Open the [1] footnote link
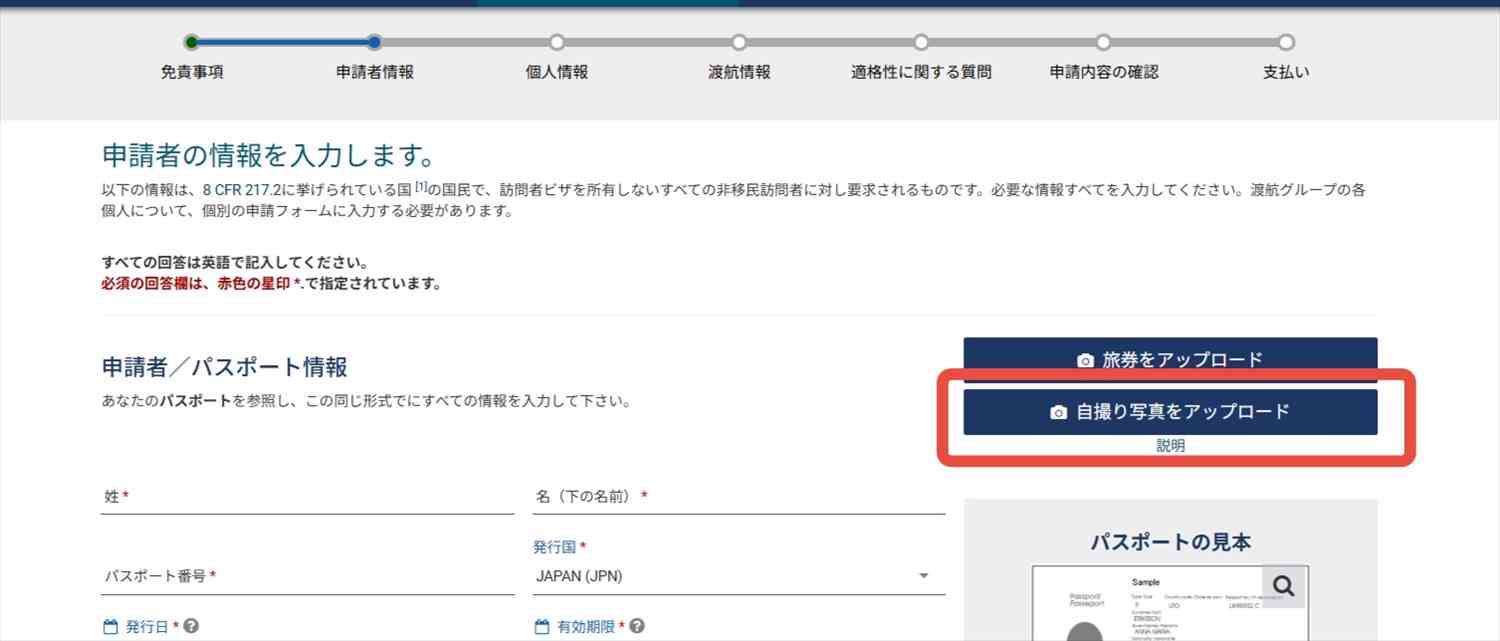The height and width of the screenshot is (641, 1500). 422,188
